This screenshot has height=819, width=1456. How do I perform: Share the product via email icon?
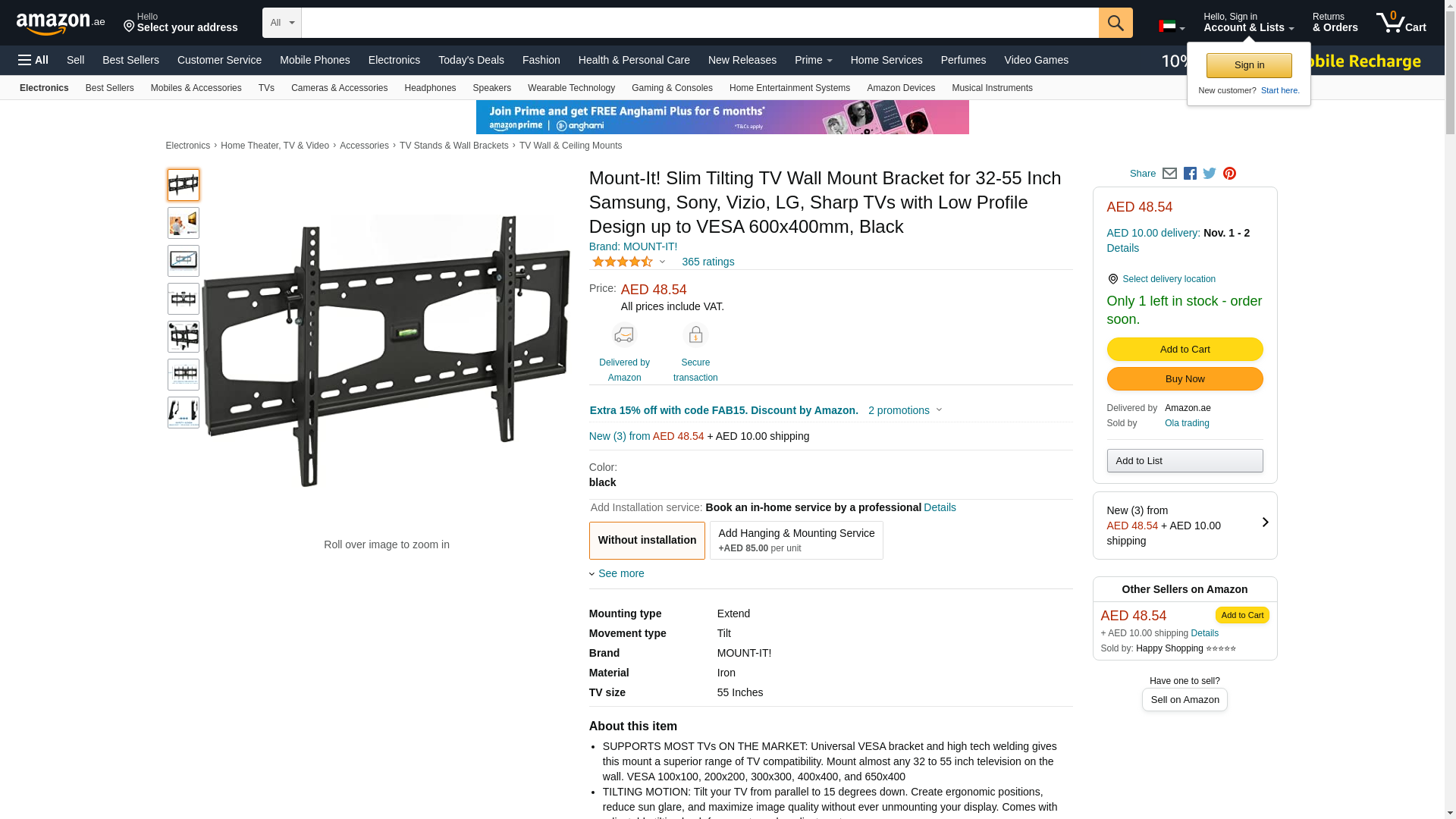1169,174
